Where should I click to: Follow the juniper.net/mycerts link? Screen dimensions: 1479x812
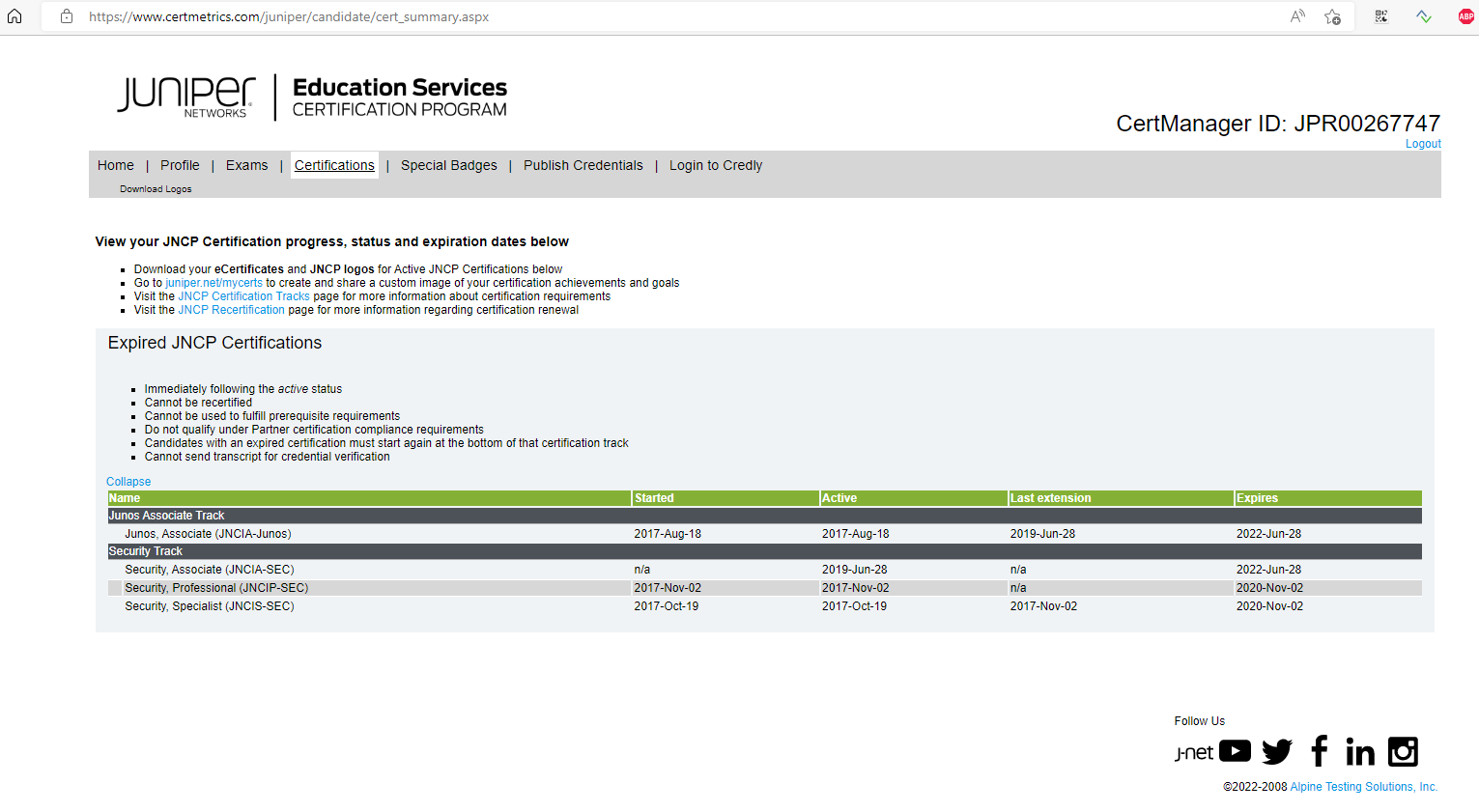[x=213, y=283]
